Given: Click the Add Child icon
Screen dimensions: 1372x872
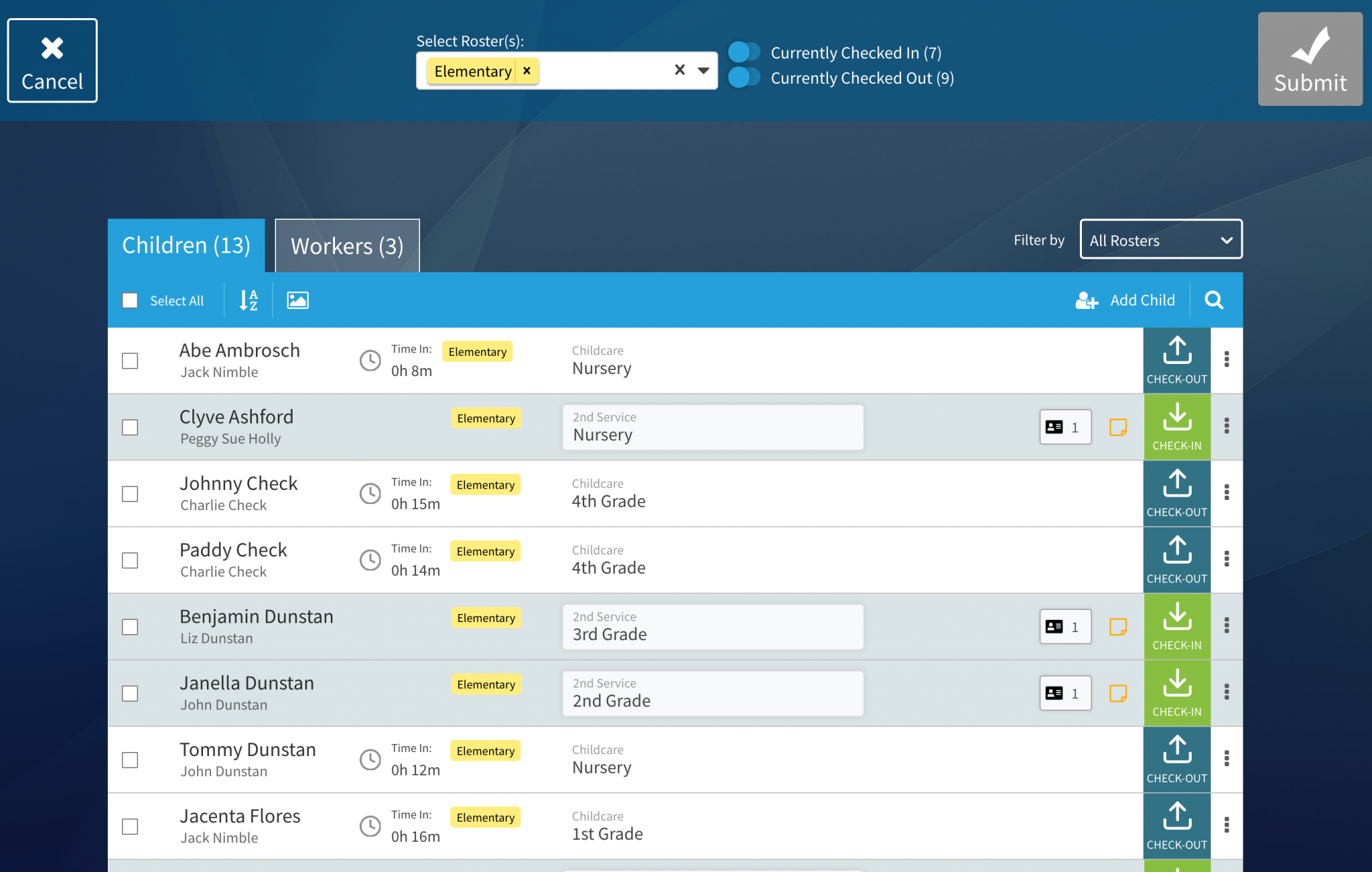Looking at the screenshot, I should pos(1086,300).
